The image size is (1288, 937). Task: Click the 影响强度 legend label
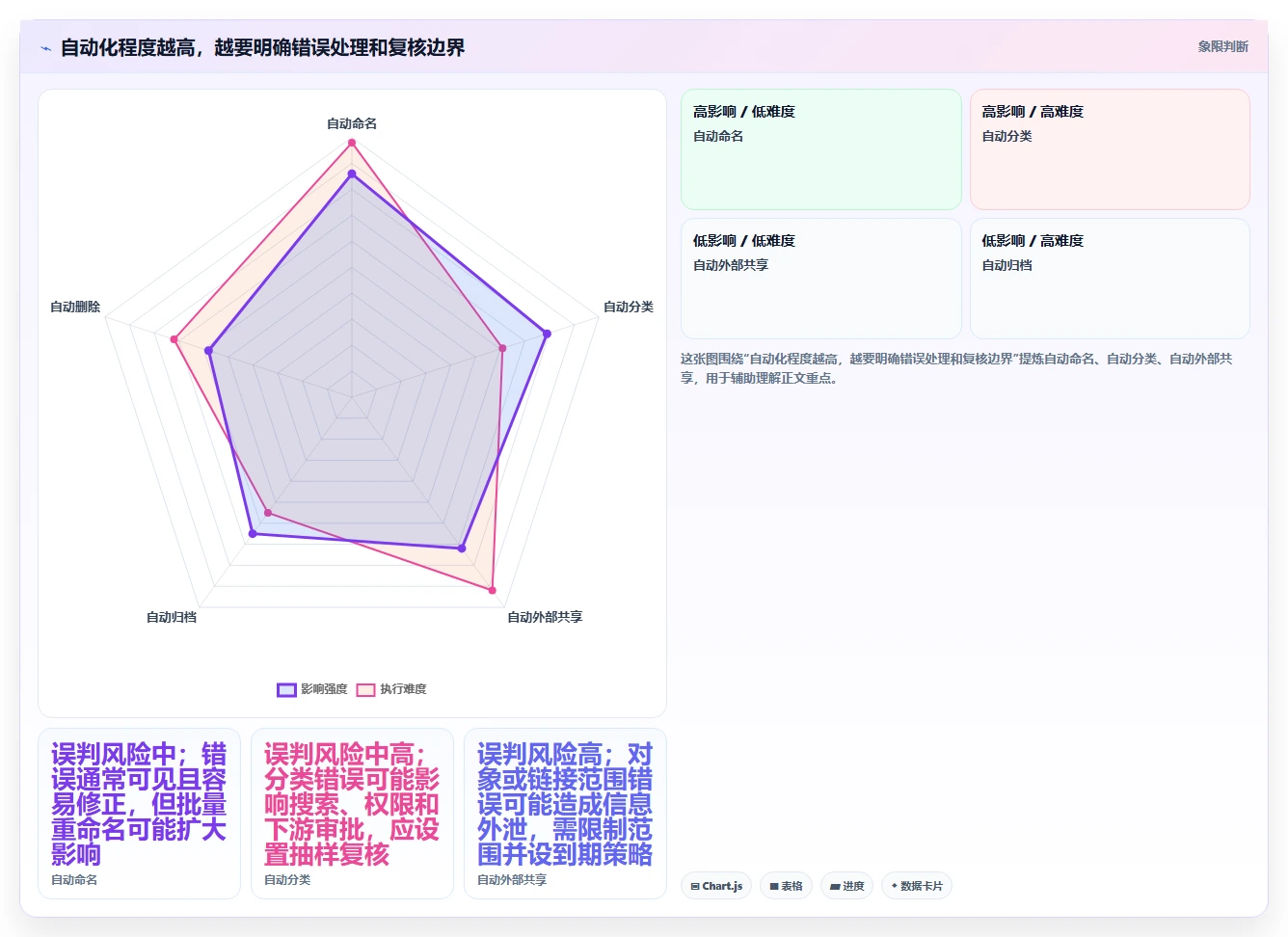324,689
